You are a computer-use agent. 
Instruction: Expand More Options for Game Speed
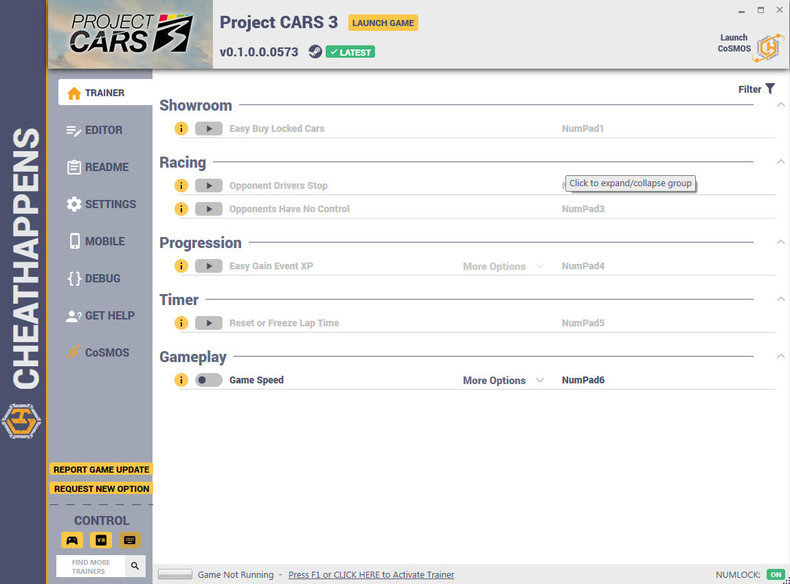coord(503,380)
